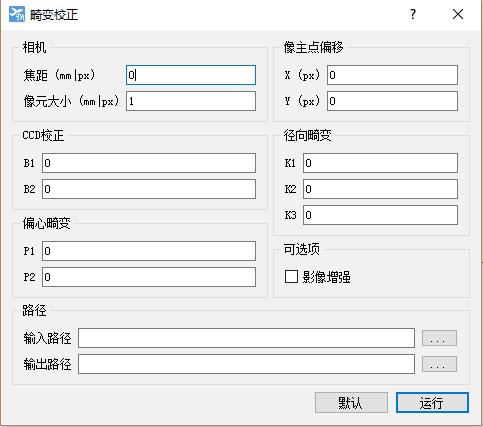Click the 输入路径 text box
Viewport: 483px width, 427px height.
247,338
